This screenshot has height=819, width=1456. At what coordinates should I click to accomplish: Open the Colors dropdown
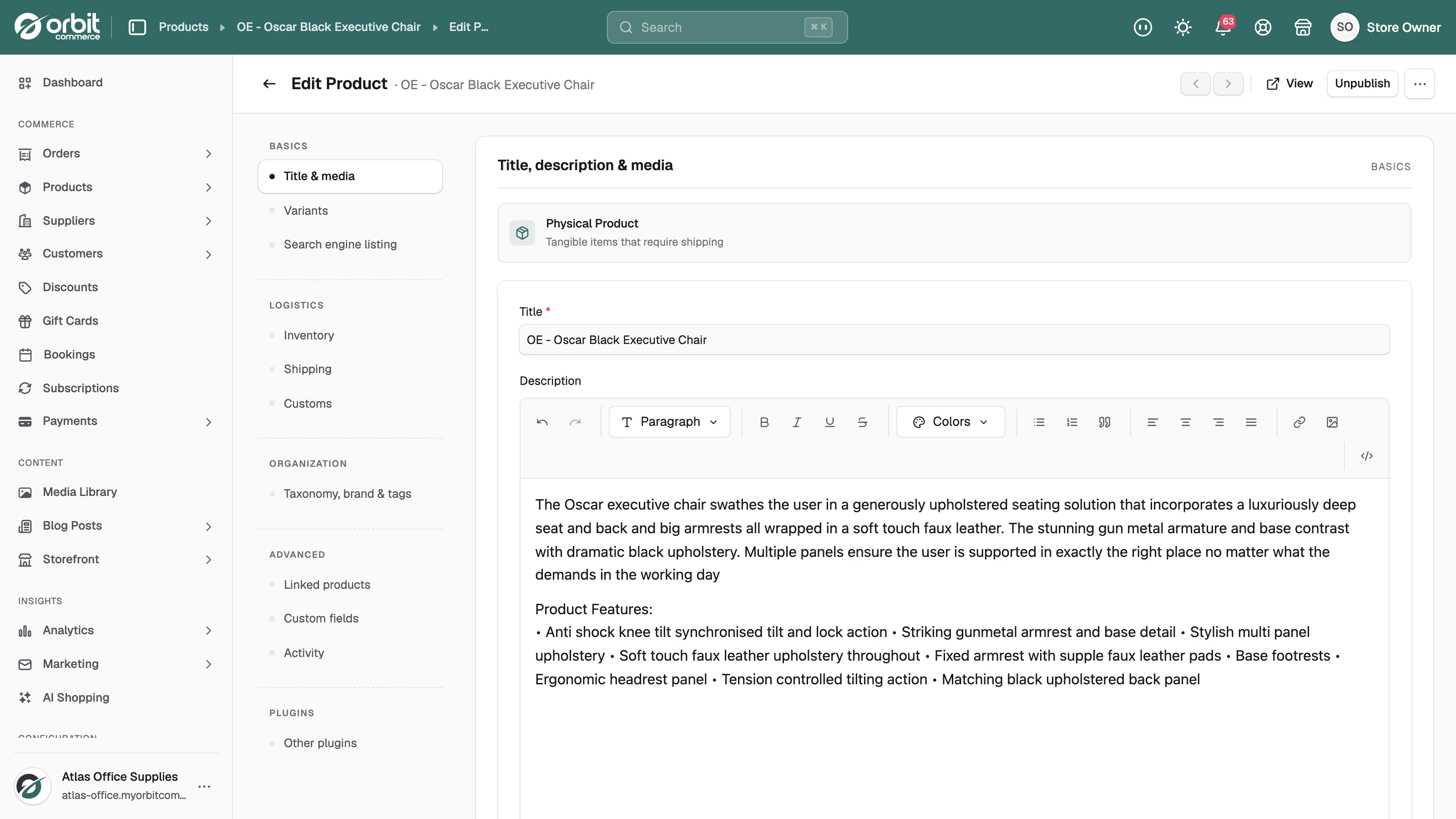(x=950, y=422)
